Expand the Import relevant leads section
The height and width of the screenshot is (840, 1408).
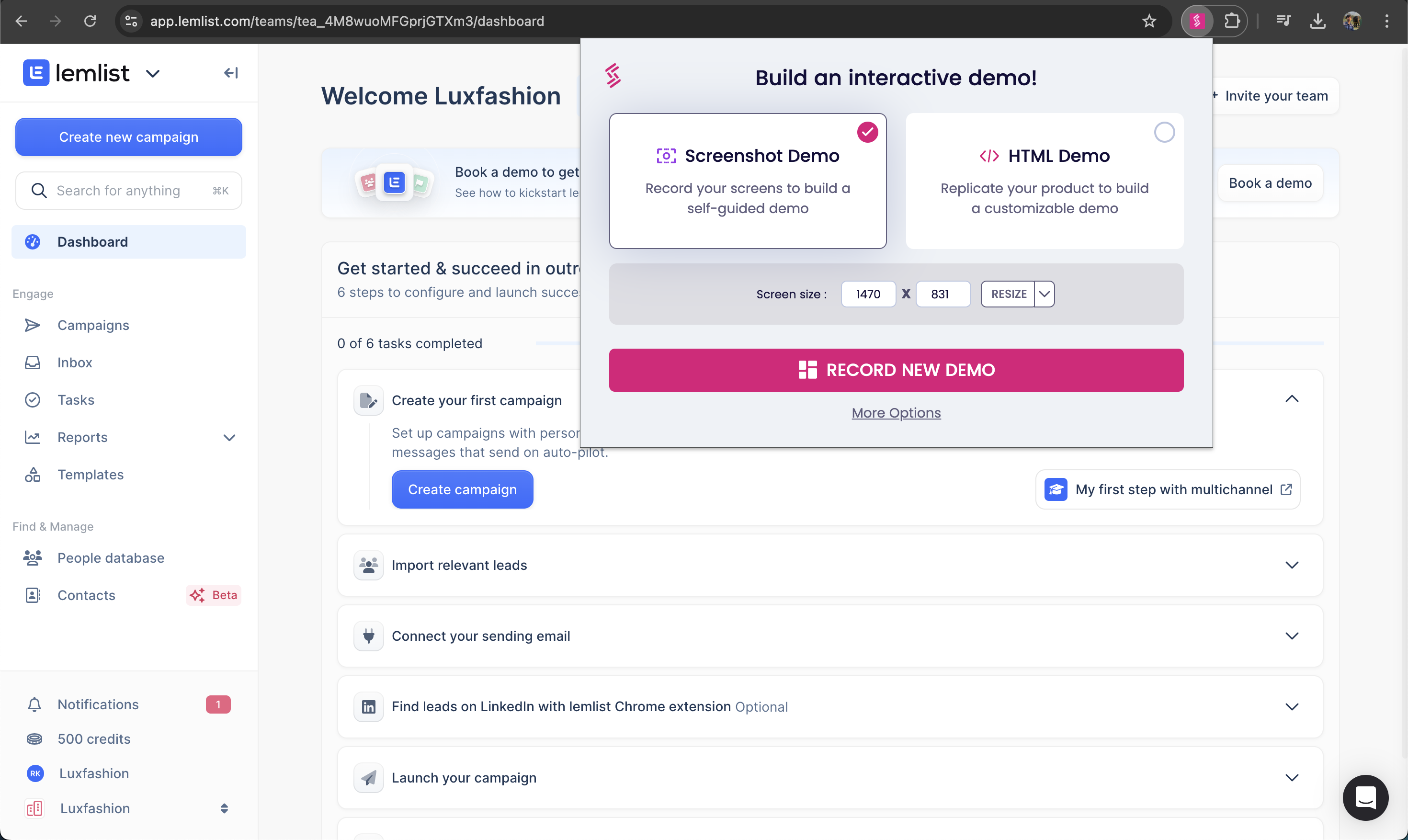click(x=1291, y=565)
